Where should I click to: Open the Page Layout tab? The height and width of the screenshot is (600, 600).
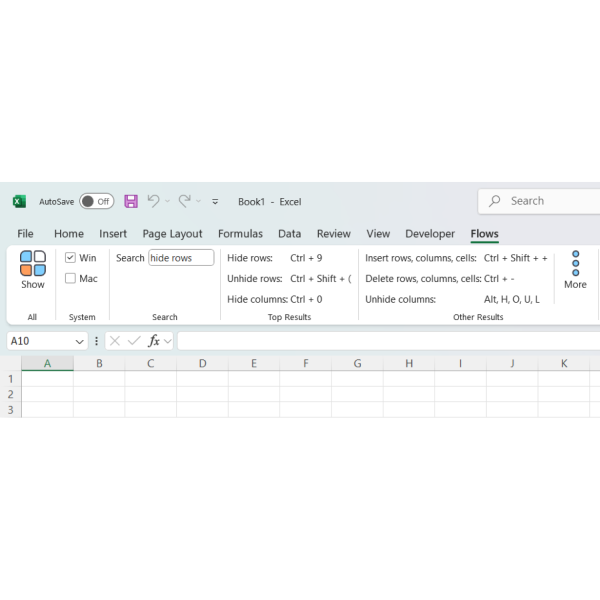coord(172,234)
